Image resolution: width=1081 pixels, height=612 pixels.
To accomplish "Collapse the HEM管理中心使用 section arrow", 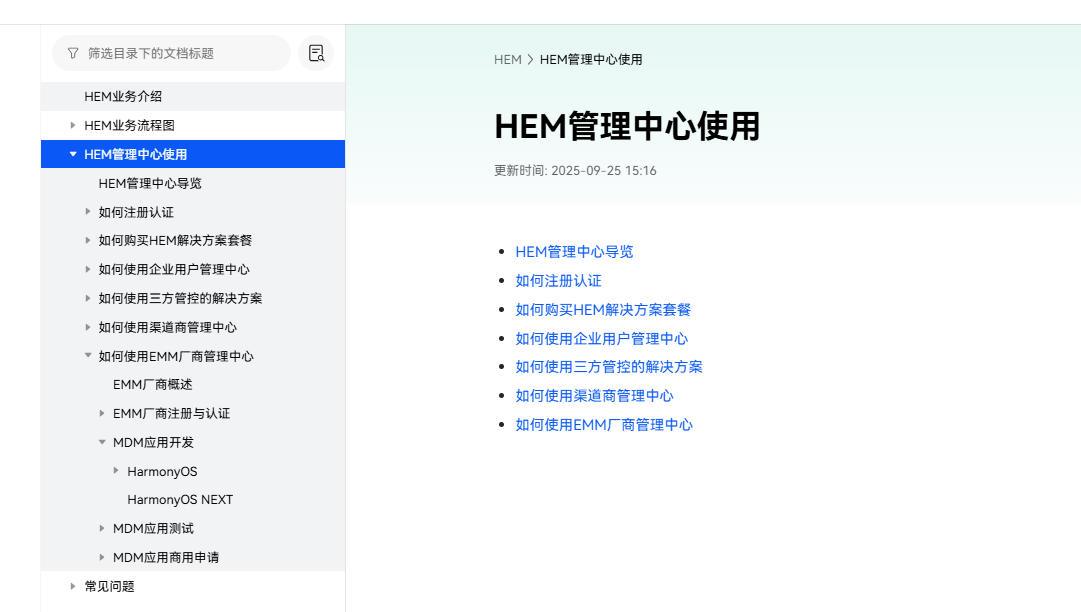I will pyautogui.click(x=73, y=155).
